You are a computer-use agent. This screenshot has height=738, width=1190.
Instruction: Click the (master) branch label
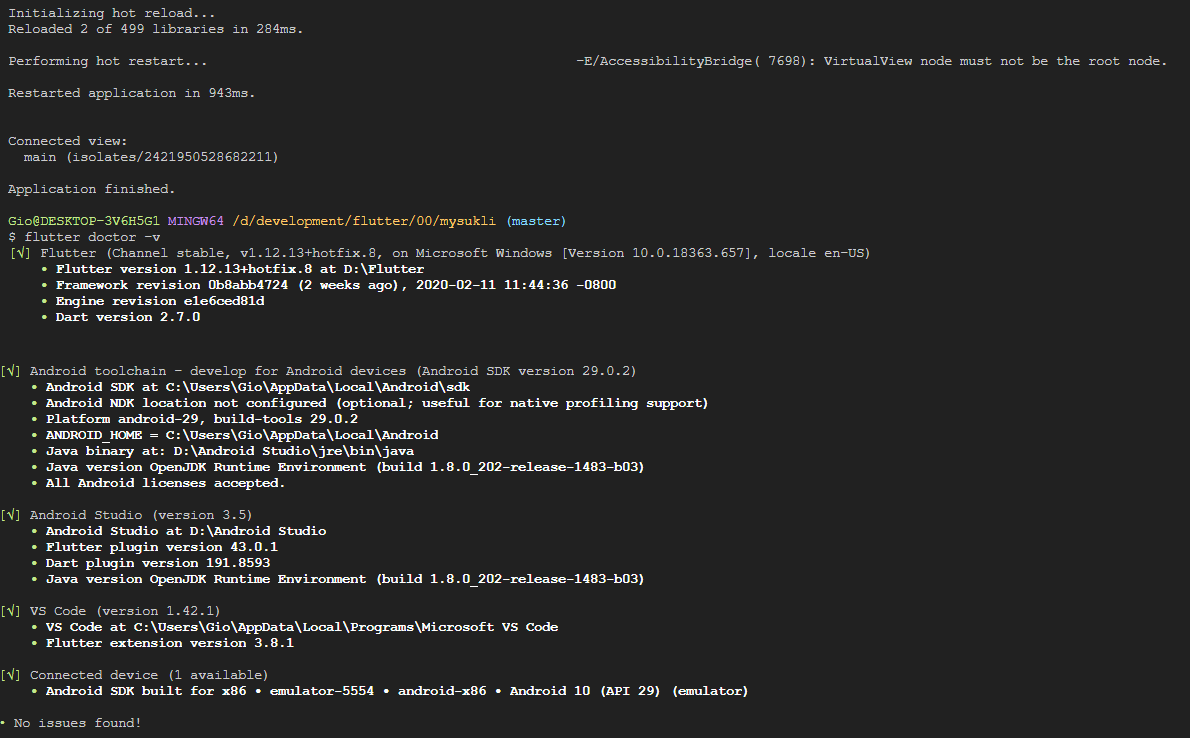tap(536, 220)
